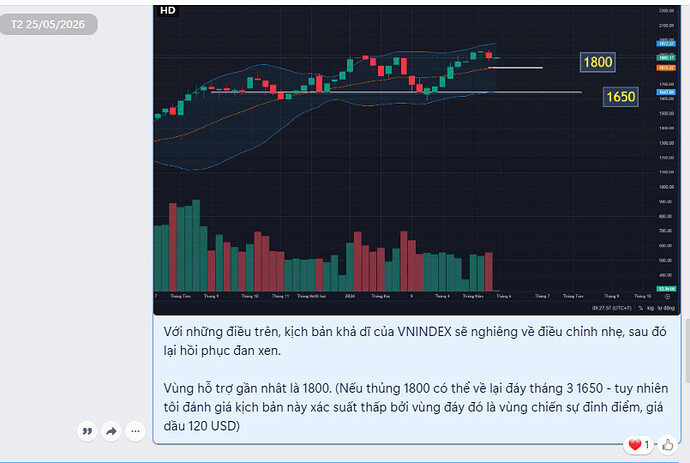This screenshot has width=690, height=463.
Task: Click the message text about VNINDEX scenario
Action: click(415, 378)
